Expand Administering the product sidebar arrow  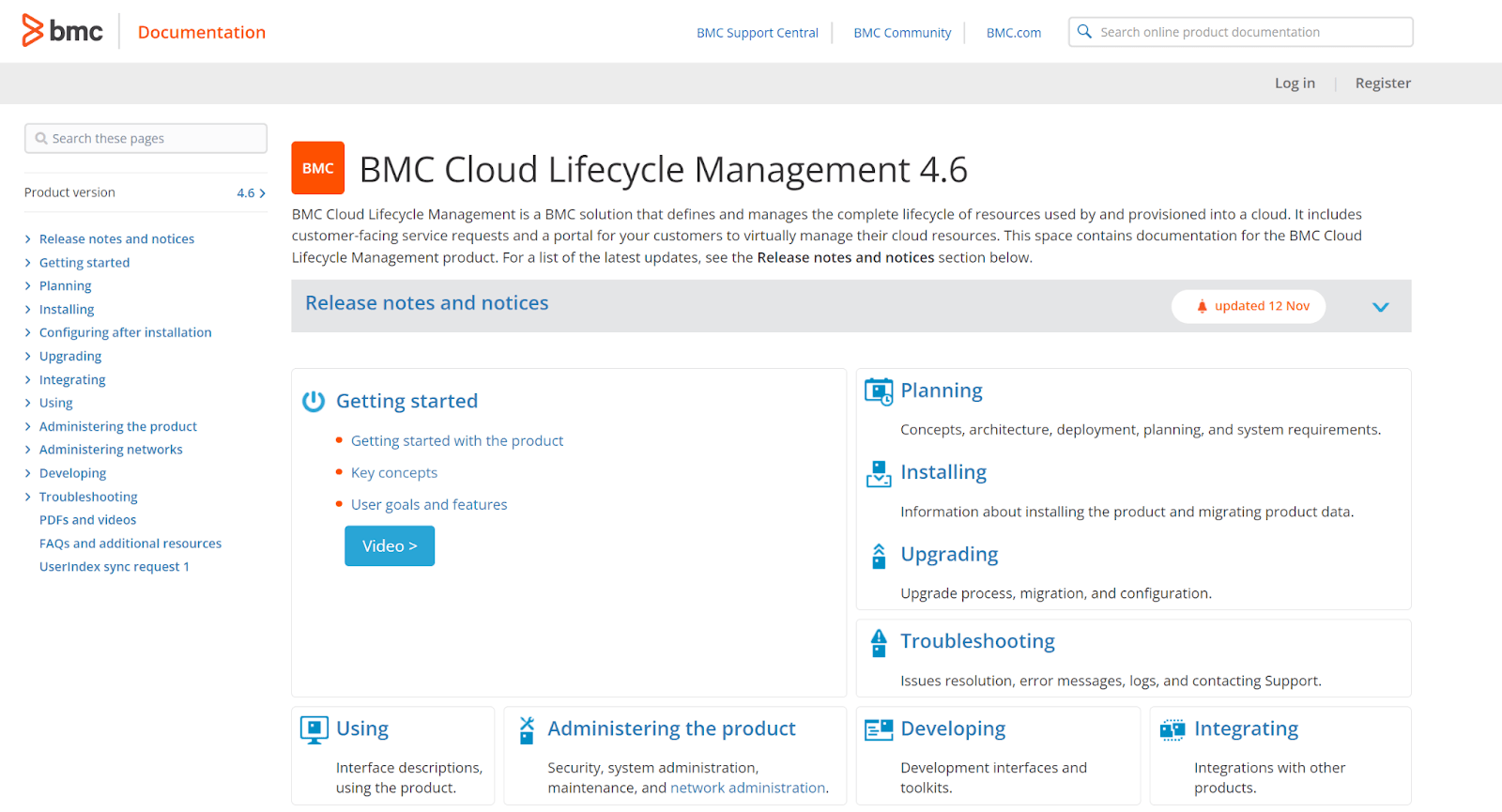click(x=28, y=426)
